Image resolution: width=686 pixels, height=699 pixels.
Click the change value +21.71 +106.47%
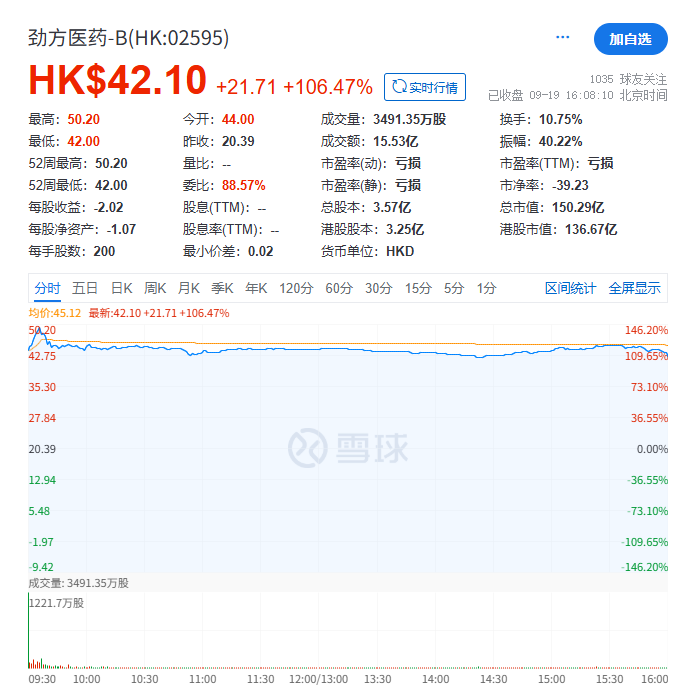pos(294,87)
